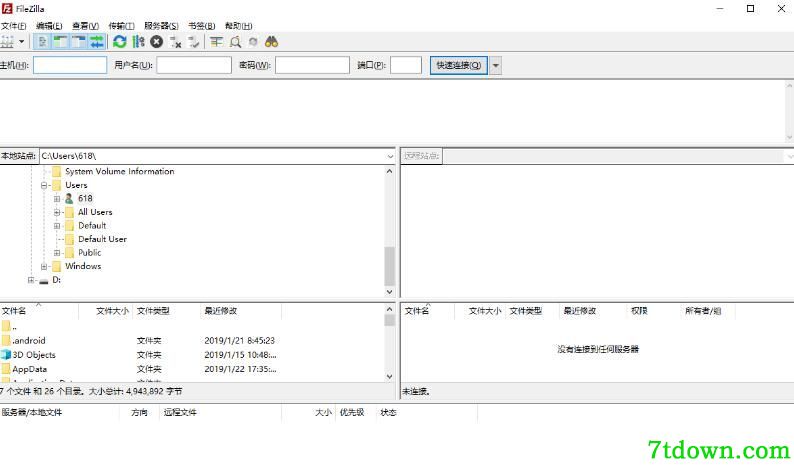794x469 pixels.
Task: Click local tree scrollbar thumb
Action: tap(389, 266)
